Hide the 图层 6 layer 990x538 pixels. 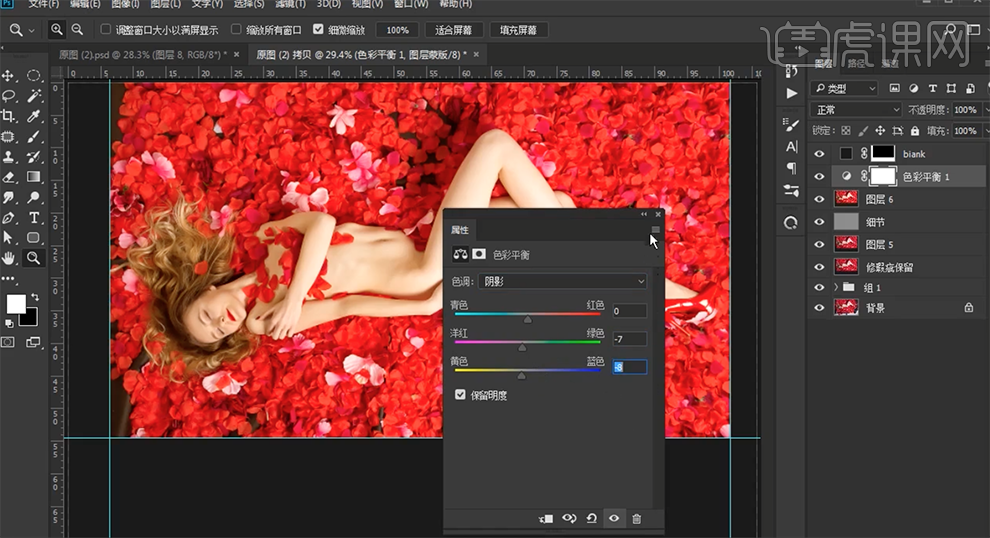point(820,200)
